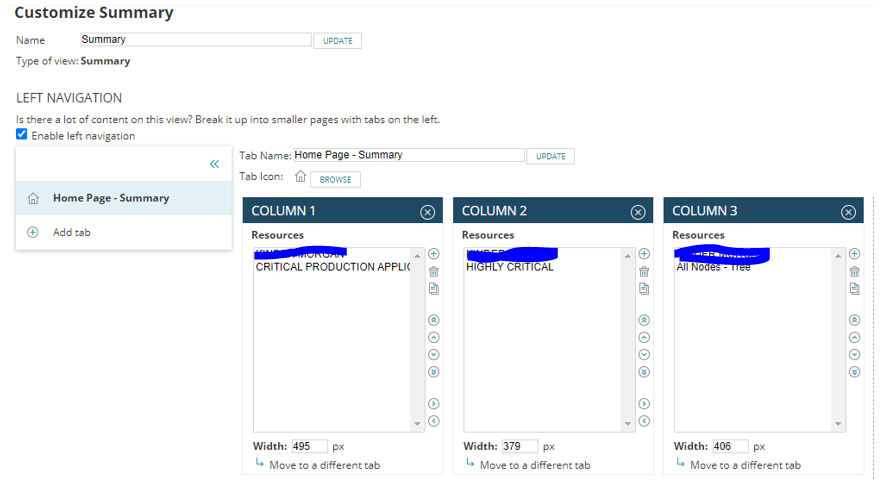Viewport: 896px width, 497px height.
Task: Click Add tab in left navigation
Action: (71, 233)
